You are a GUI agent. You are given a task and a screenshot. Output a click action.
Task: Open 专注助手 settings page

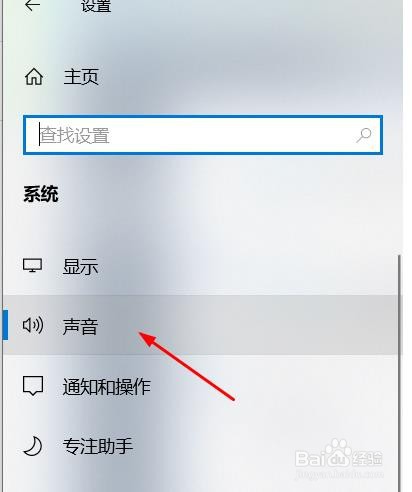(x=98, y=446)
